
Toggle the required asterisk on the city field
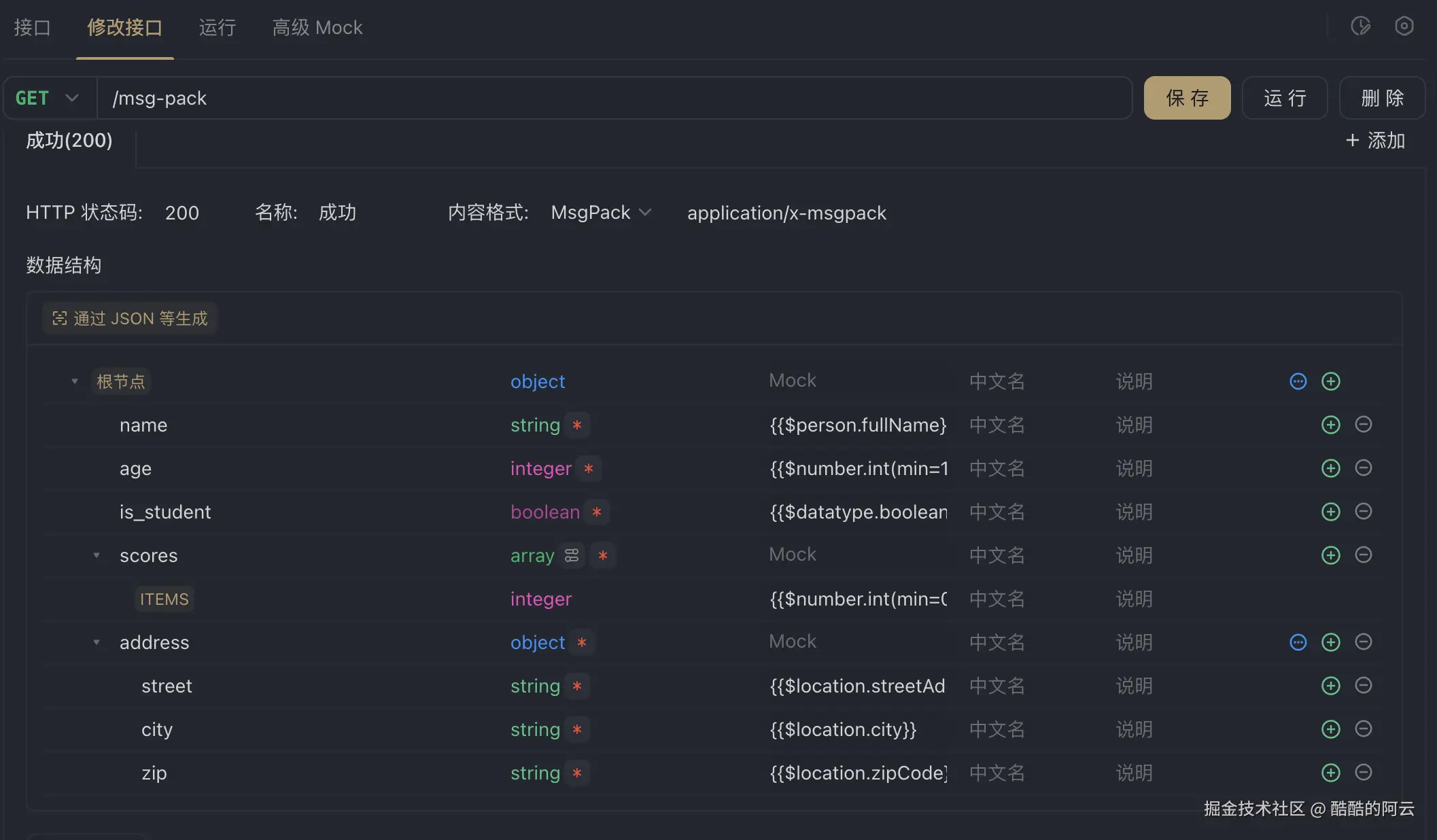pos(577,729)
